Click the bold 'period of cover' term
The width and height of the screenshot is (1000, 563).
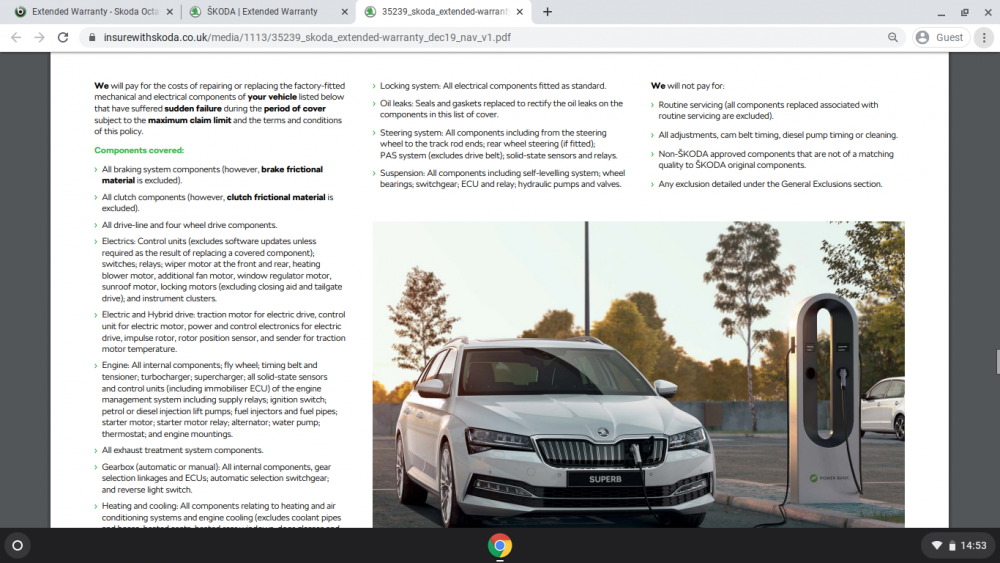295,108
